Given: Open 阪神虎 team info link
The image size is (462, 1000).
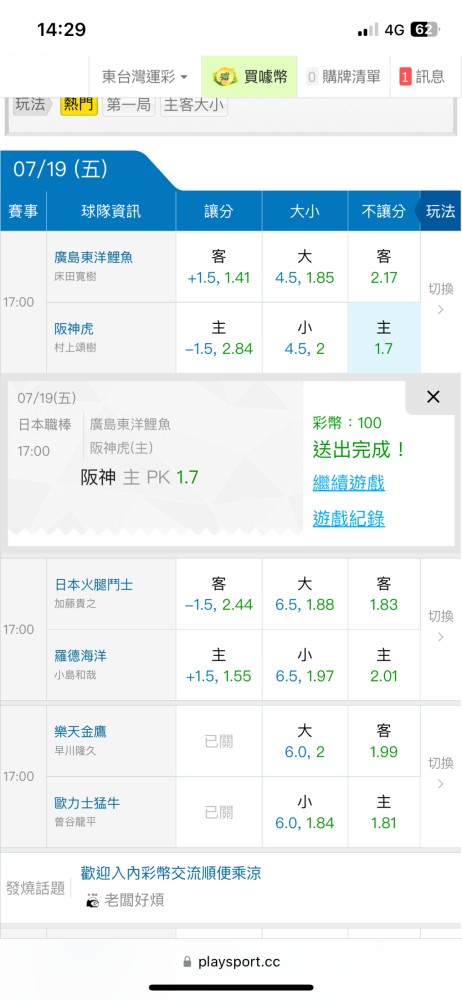Looking at the screenshot, I should coord(74,329).
